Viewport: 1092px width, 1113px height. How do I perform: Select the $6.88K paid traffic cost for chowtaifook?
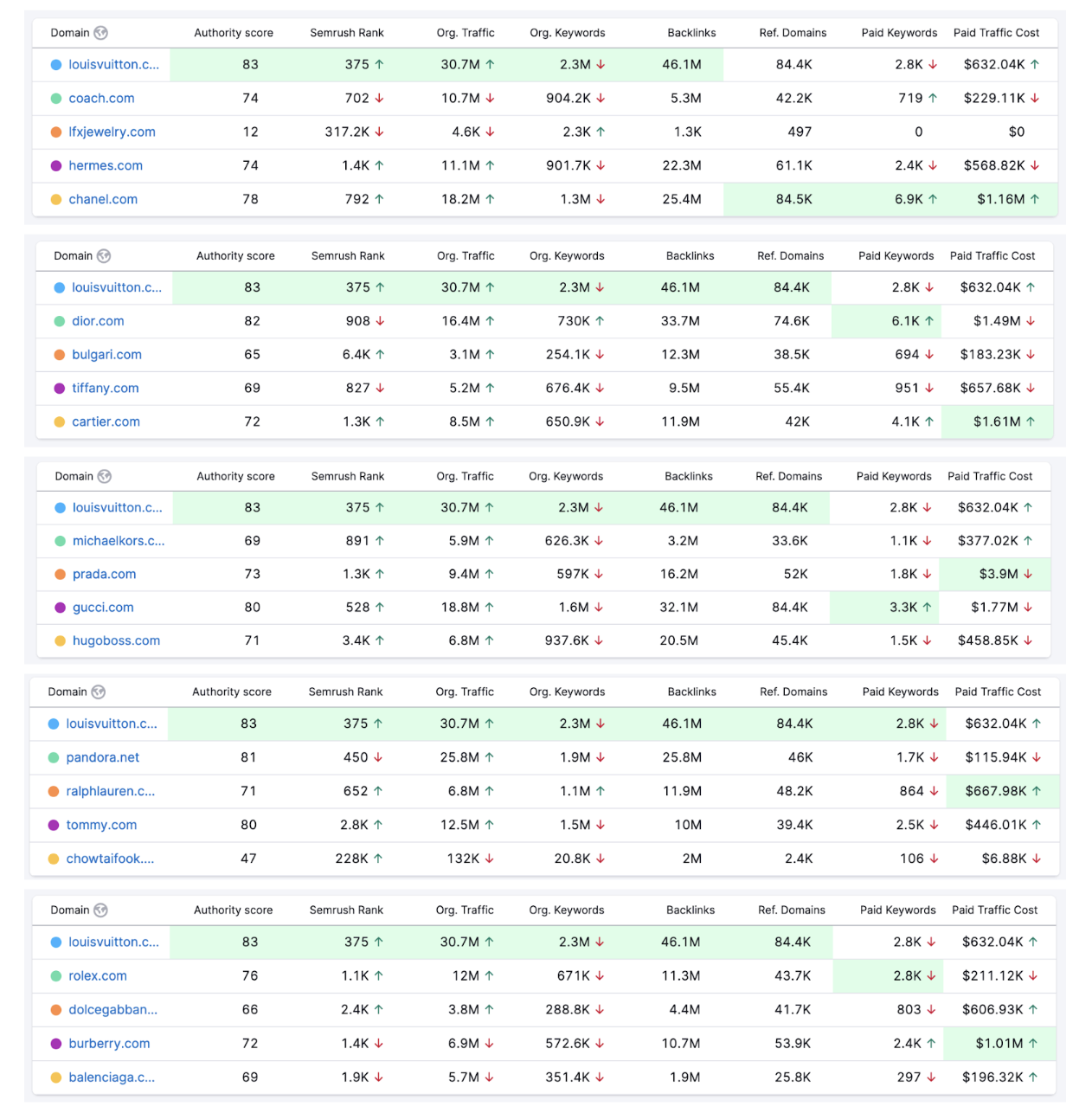[1012, 859]
